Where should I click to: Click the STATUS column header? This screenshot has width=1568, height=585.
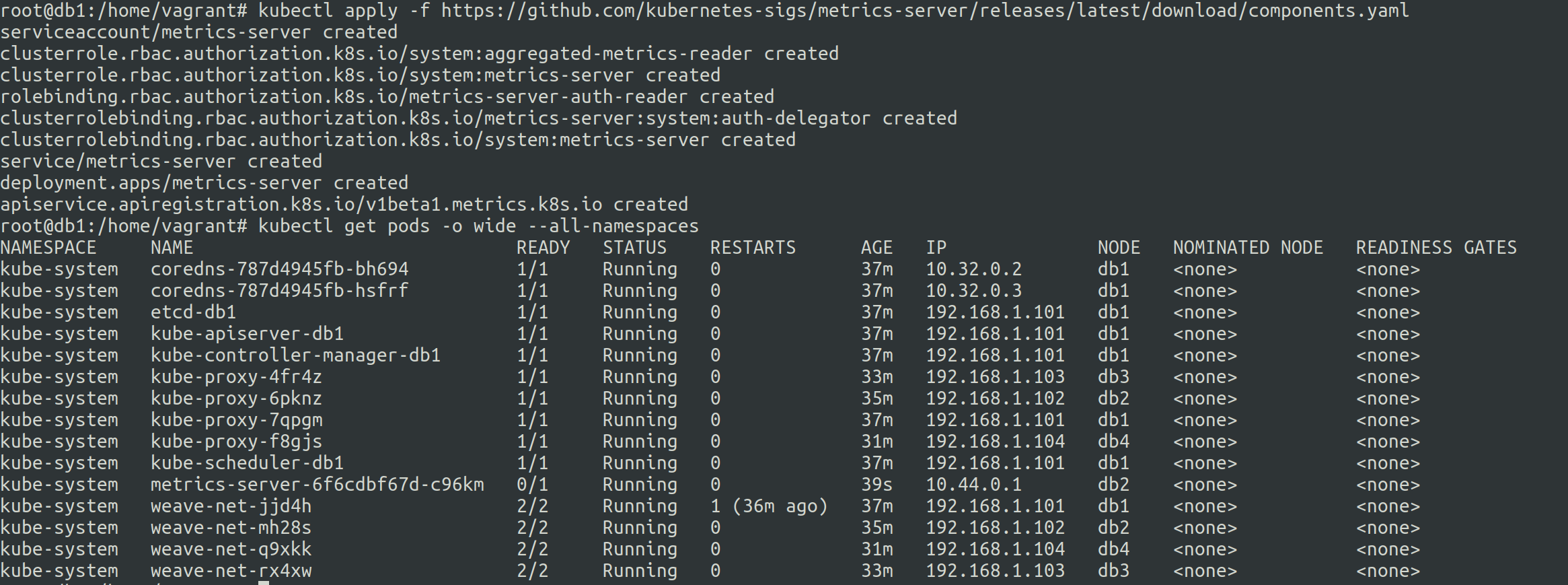click(x=634, y=248)
